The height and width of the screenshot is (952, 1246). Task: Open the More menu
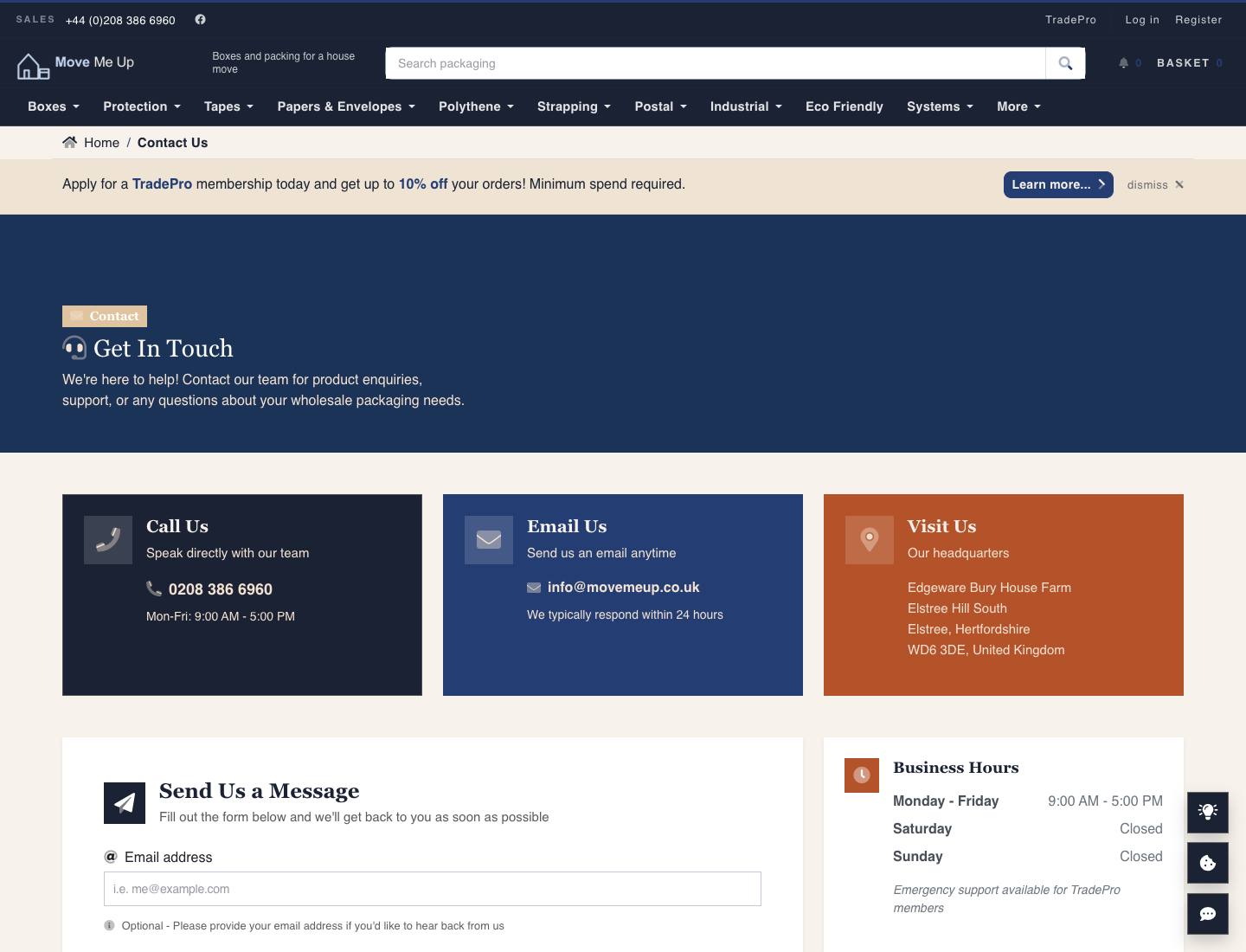[x=1018, y=106]
